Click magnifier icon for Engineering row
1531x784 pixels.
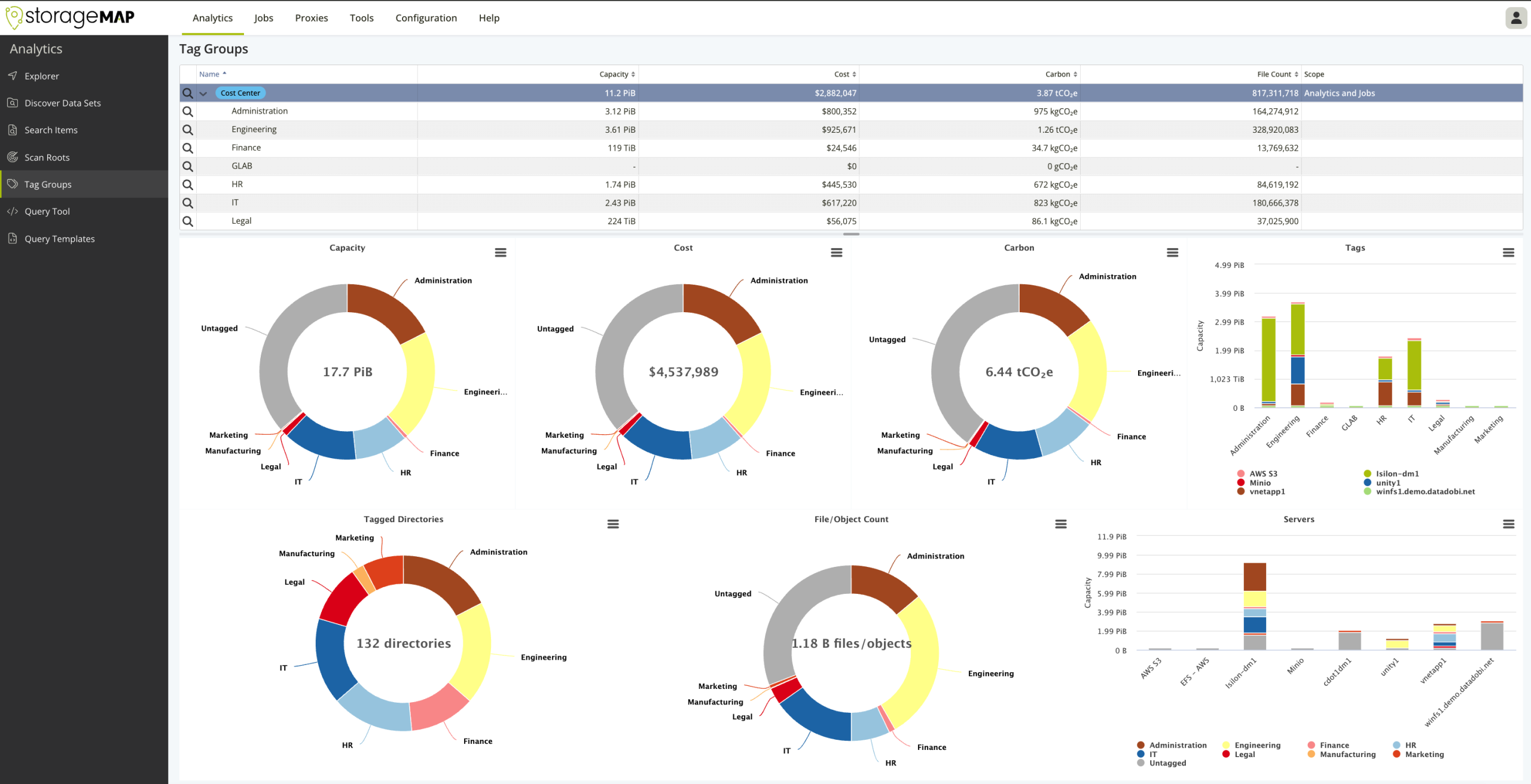point(188,130)
